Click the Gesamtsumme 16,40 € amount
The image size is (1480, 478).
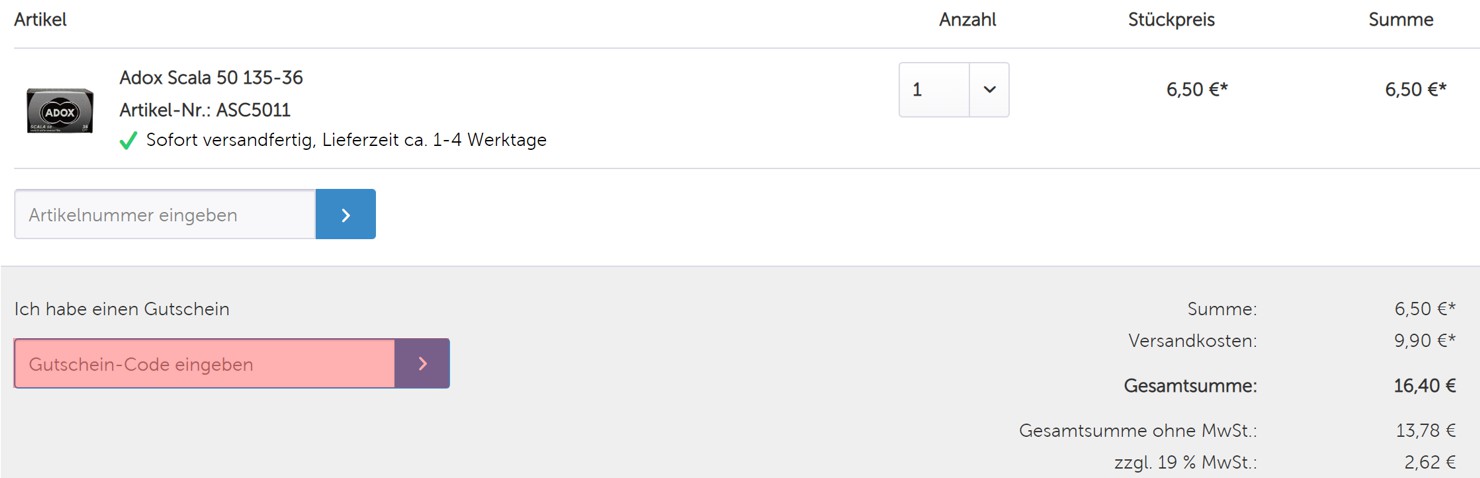[x=1424, y=386]
